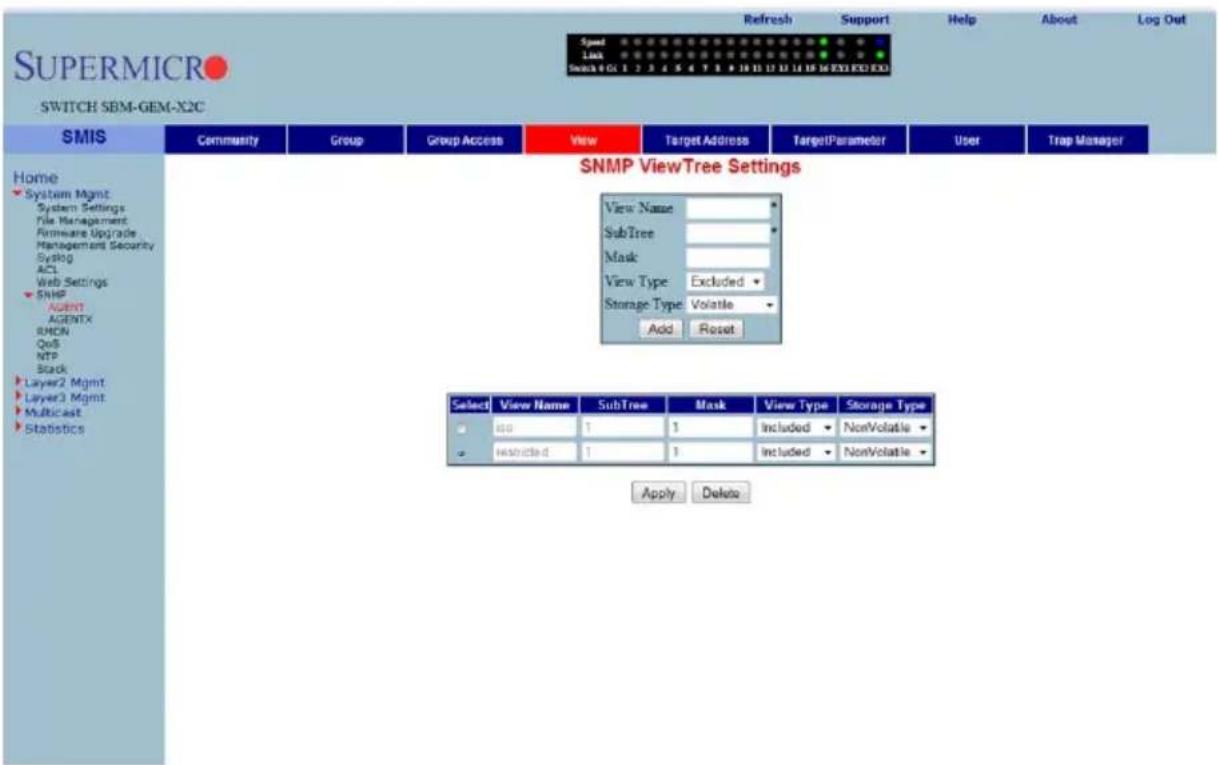
Task: Switch to the Group tab
Action: 345,141
